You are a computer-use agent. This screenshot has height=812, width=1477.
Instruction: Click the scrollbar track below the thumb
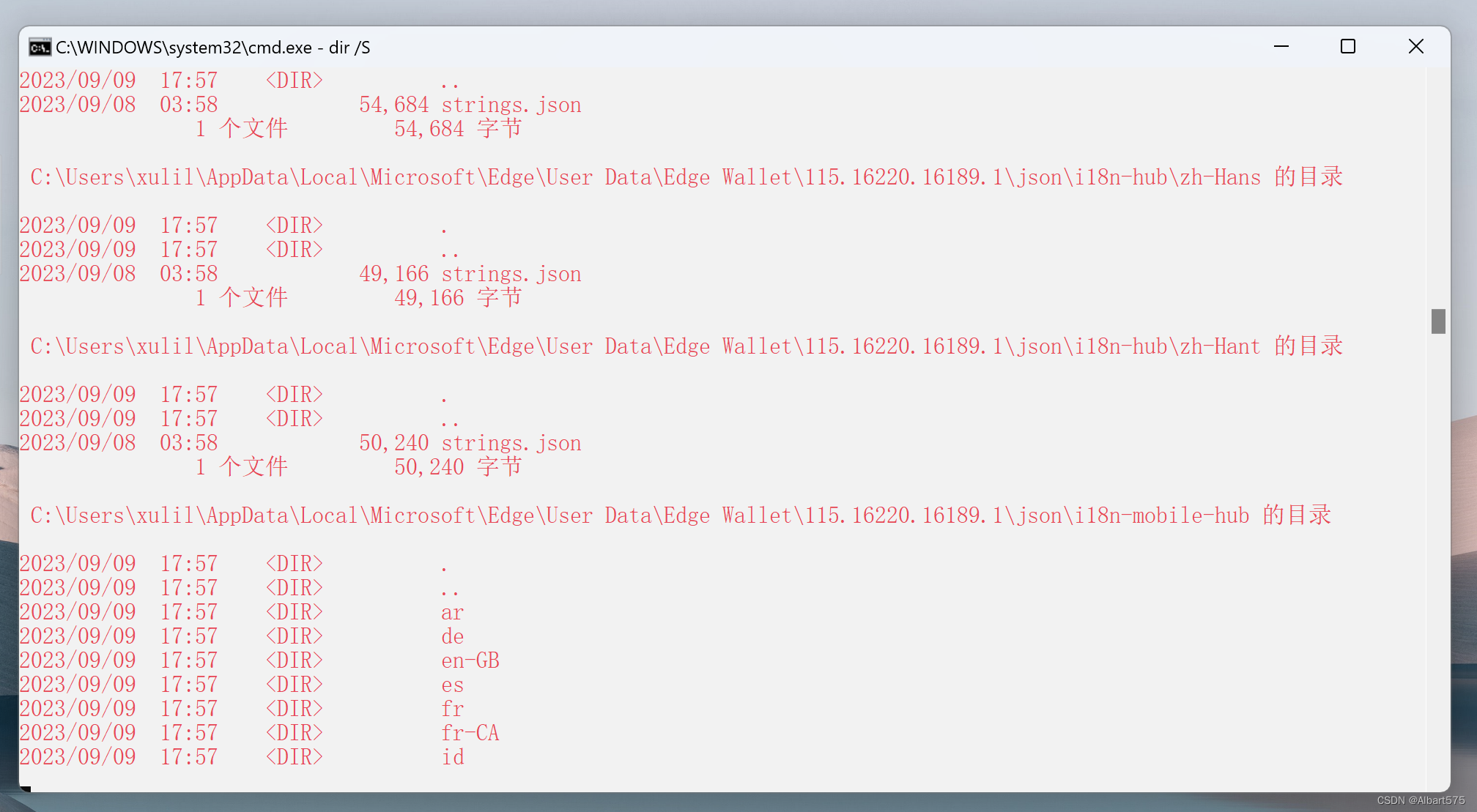click(1438, 556)
